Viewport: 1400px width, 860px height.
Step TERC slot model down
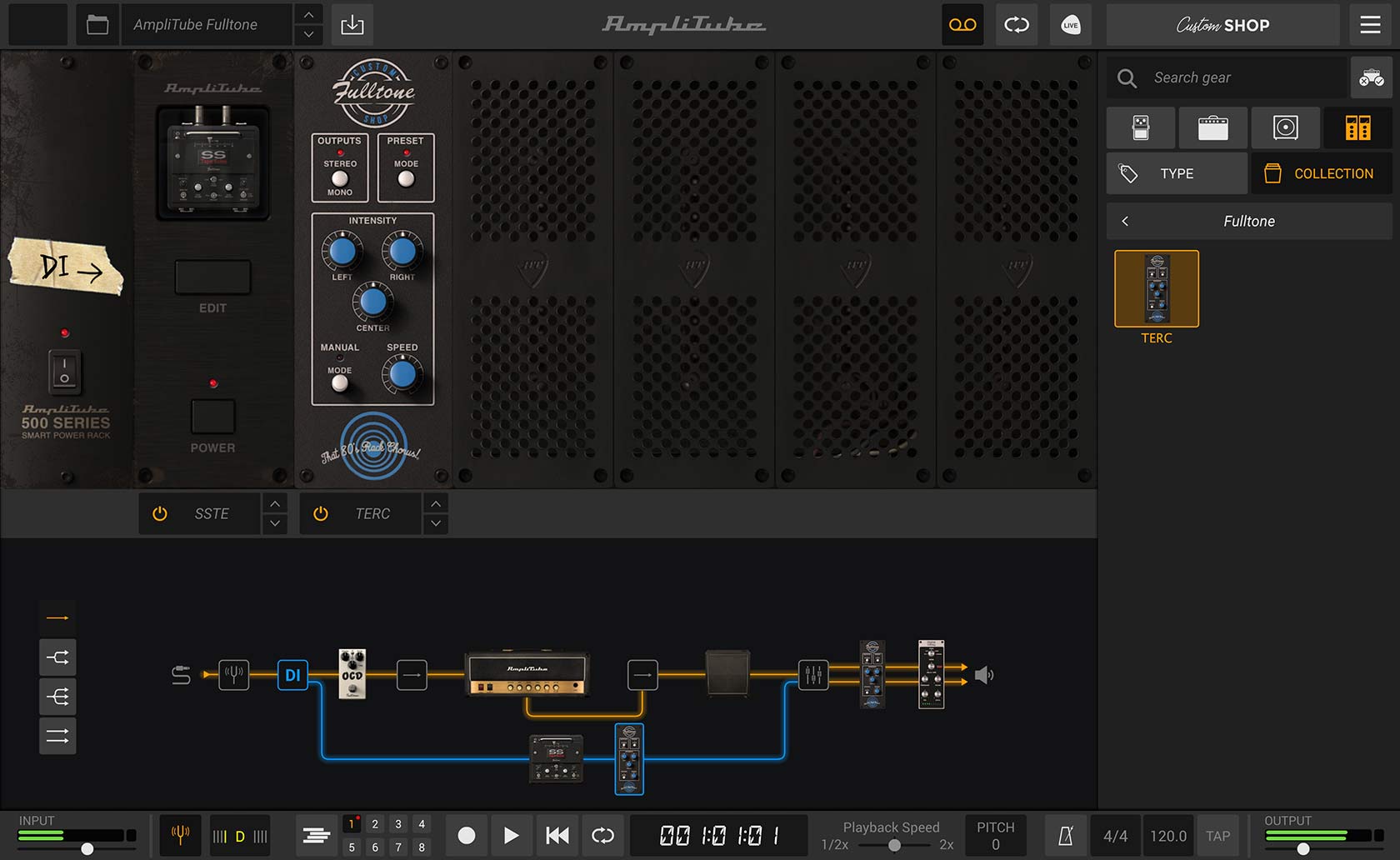click(x=436, y=524)
